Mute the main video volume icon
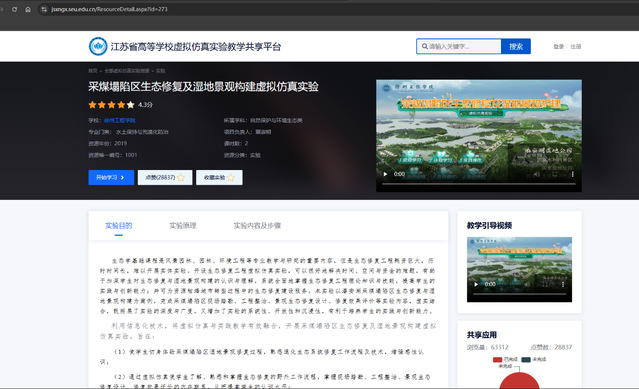This screenshot has width=639, height=389. (x=537, y=174)
